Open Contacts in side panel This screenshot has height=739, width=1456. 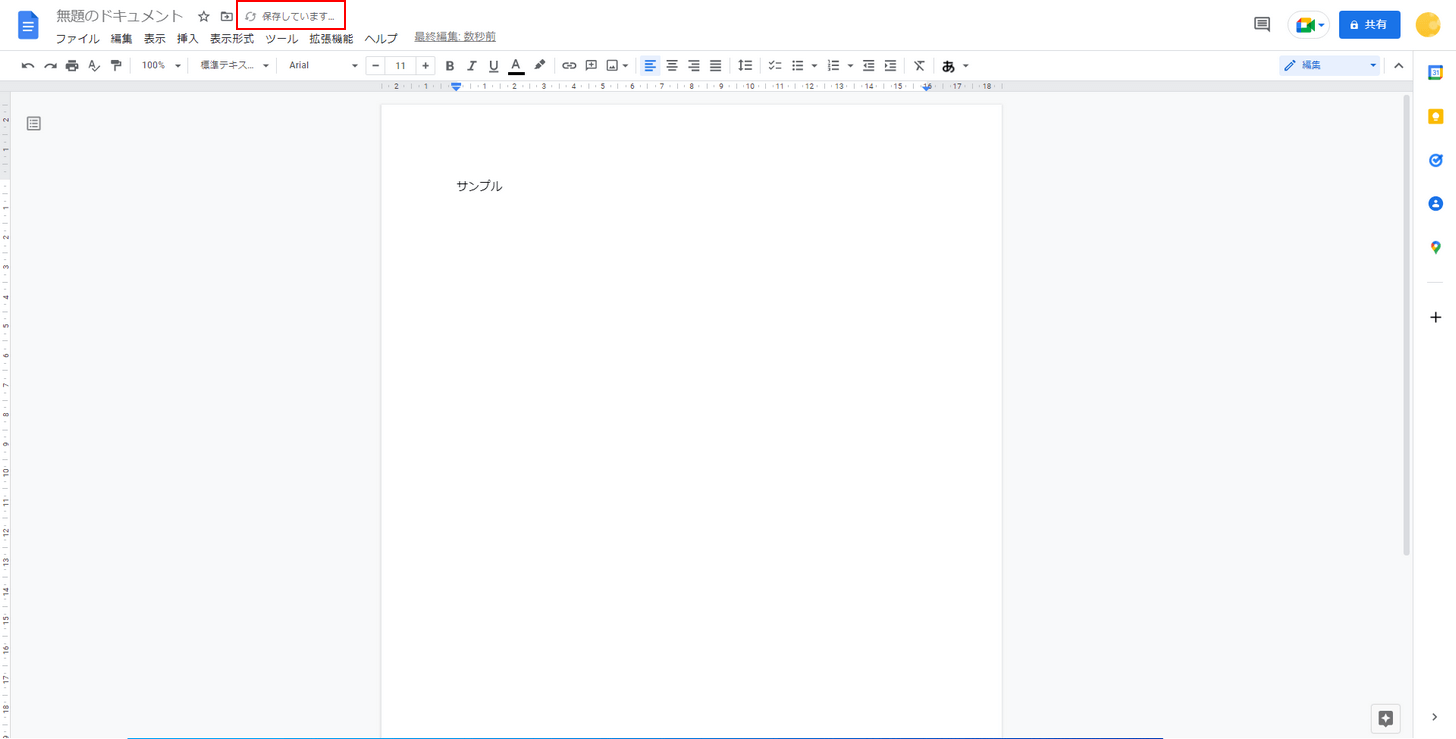pyautogui.click(x=1435, y=204)
